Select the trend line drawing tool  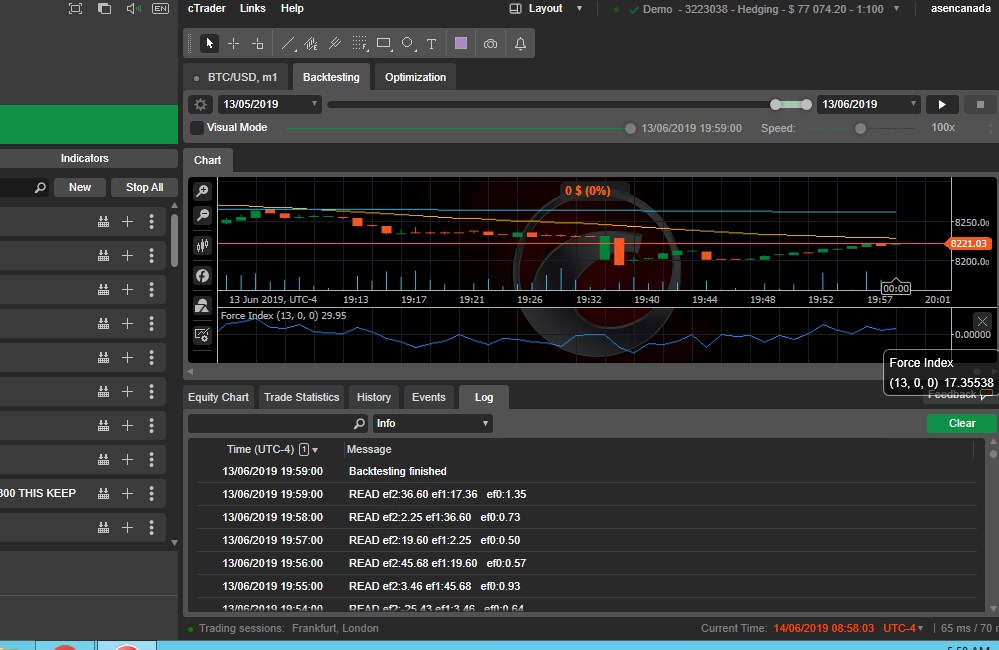pyautogui.click(x=288, y=43)
